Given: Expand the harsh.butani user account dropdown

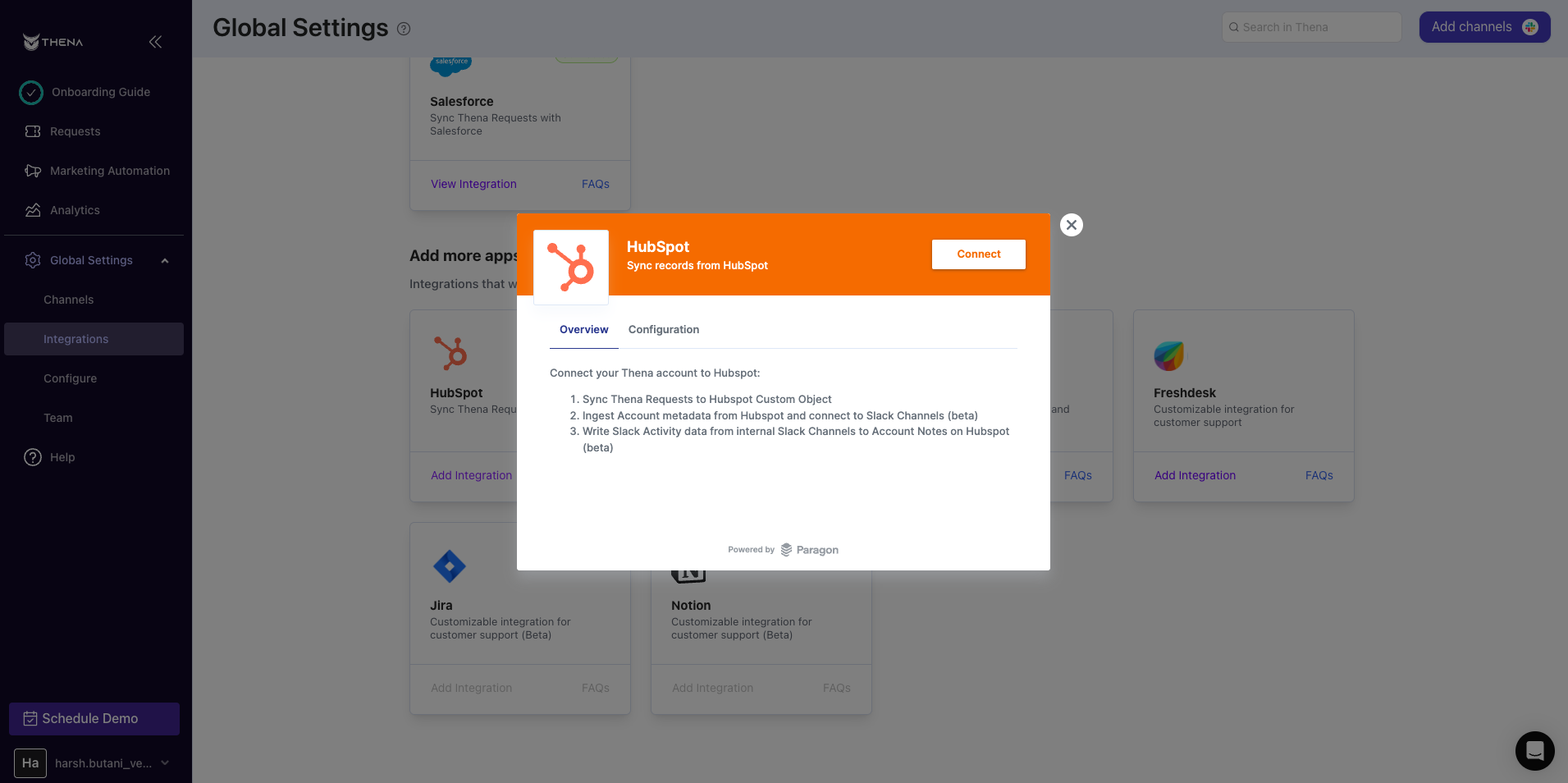Looking at the screenshot, I should point(165,762).
